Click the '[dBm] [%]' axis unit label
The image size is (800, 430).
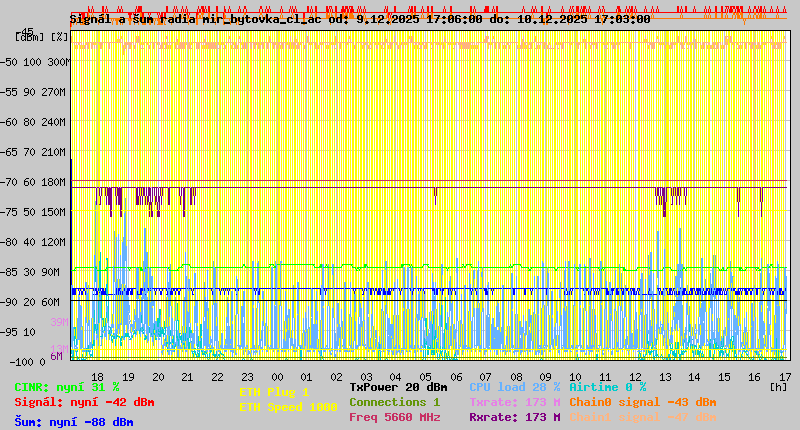point(41,37)
